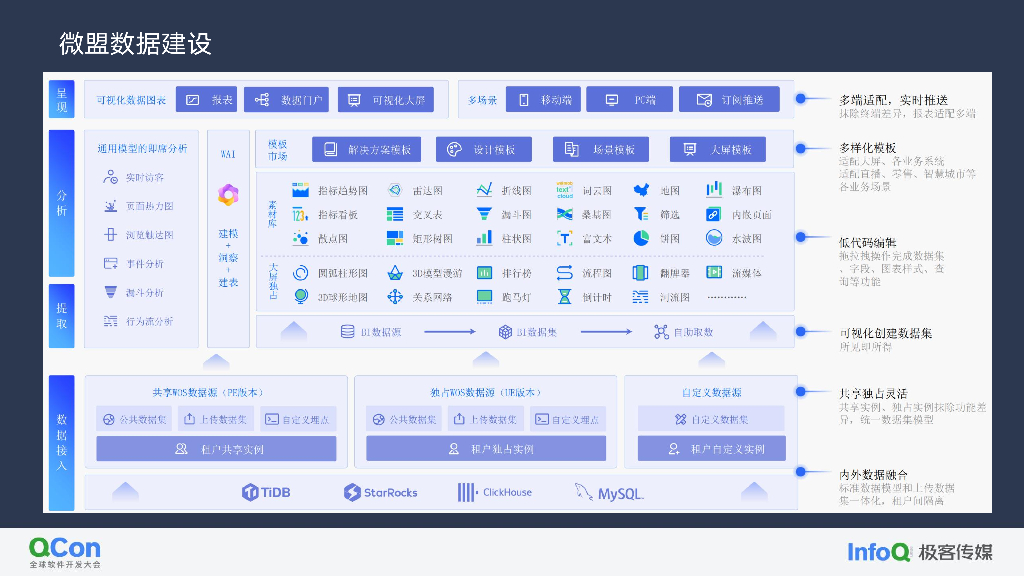
Task: Open the 自定义数据集 button
Action: pyautogui.click(x=711, y=419)
